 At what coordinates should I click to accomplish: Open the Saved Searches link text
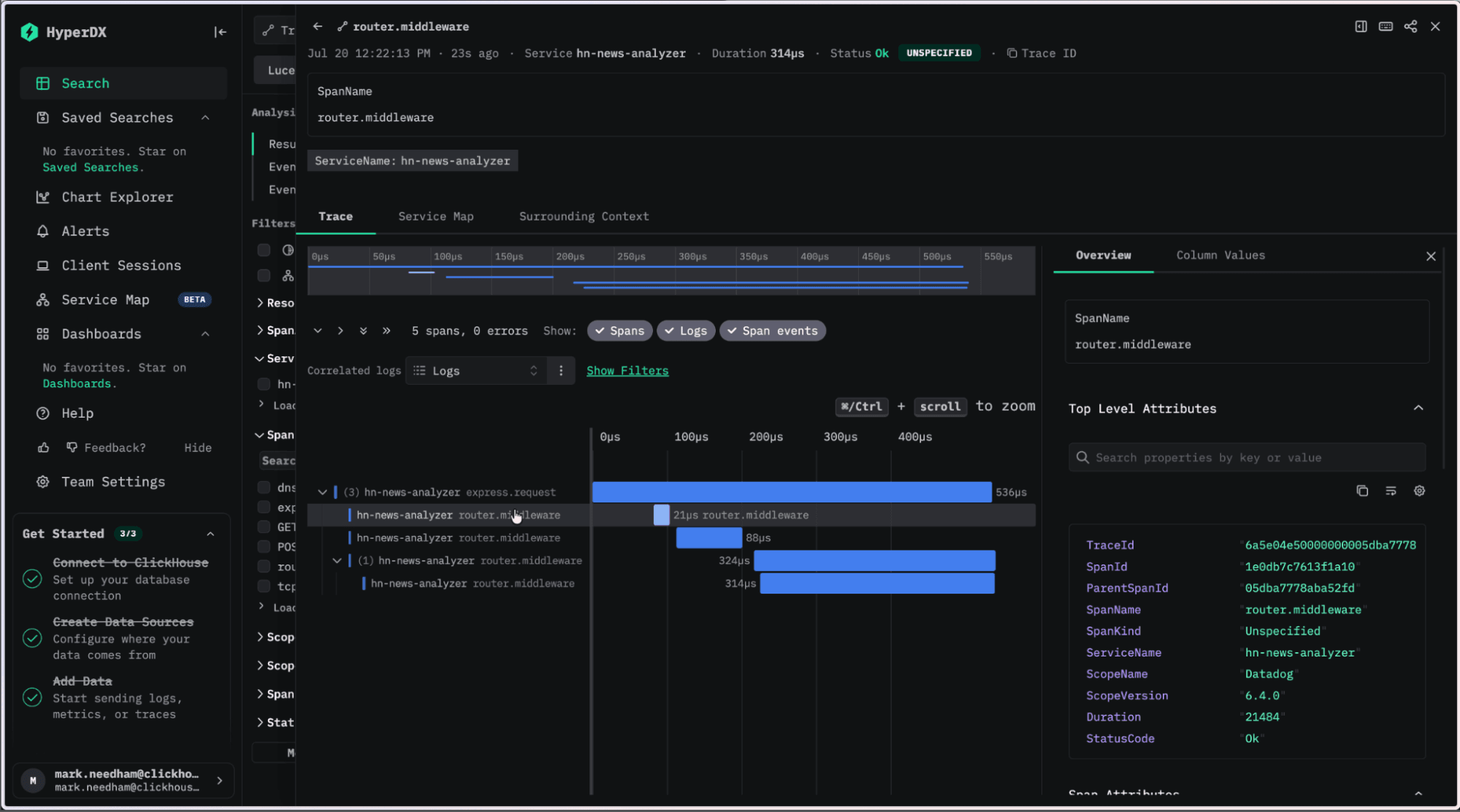91,167
